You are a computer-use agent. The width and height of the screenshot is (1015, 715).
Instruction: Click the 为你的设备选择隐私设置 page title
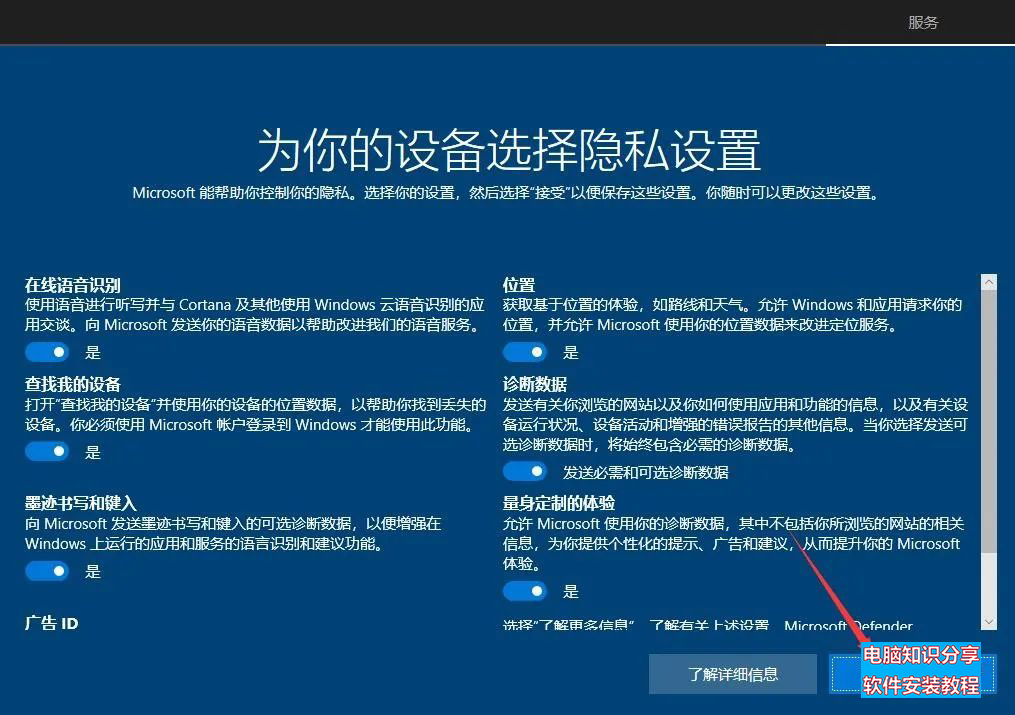[x=508, y=150]
